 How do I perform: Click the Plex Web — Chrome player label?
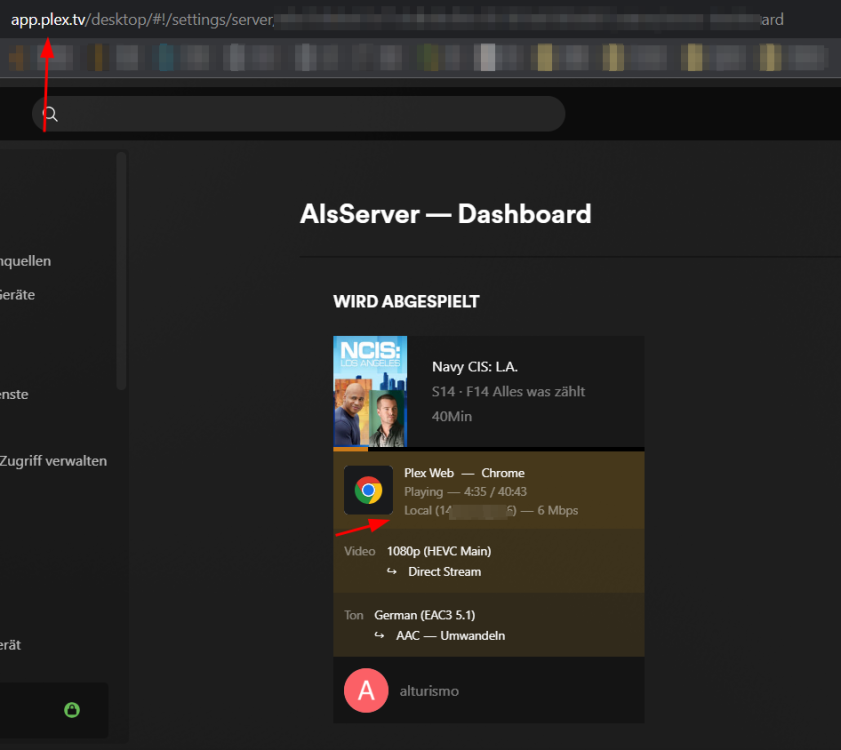464,473
